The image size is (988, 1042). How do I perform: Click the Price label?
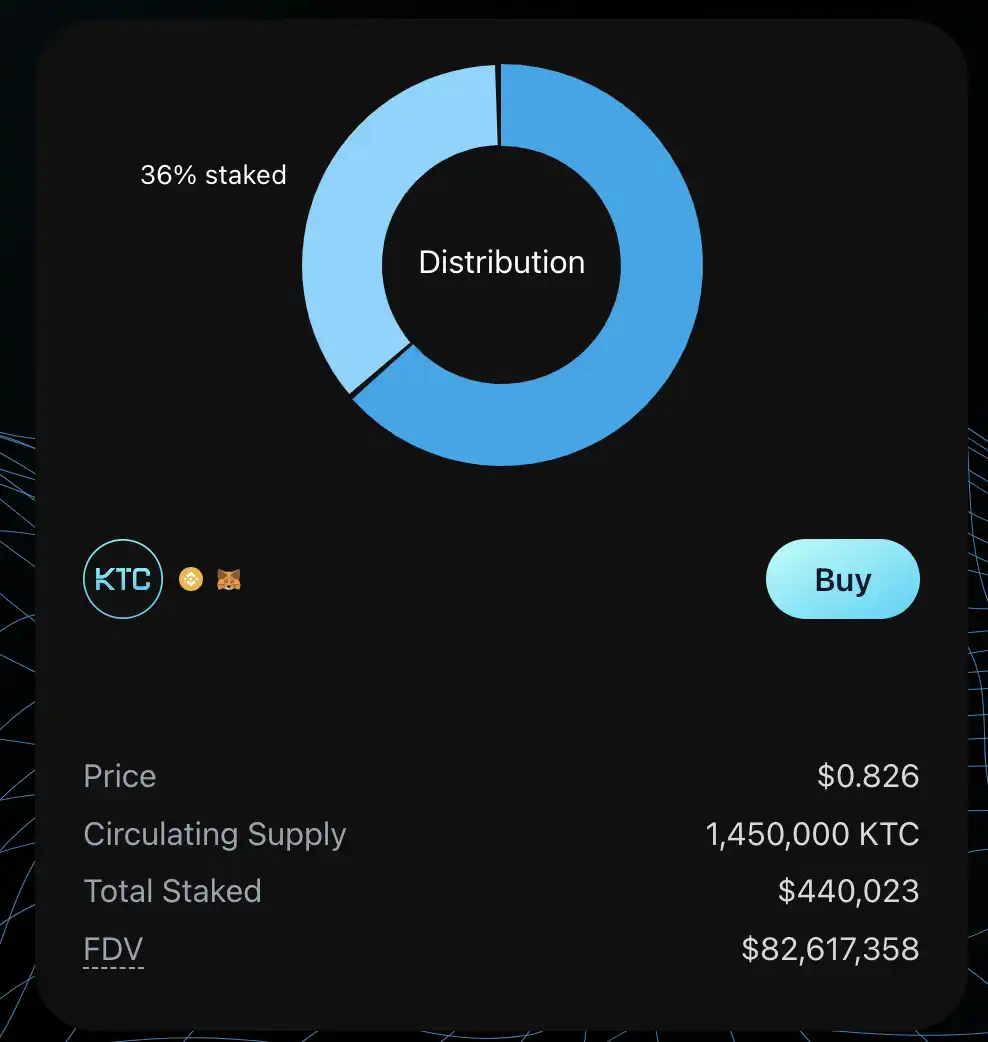(120, 776)
